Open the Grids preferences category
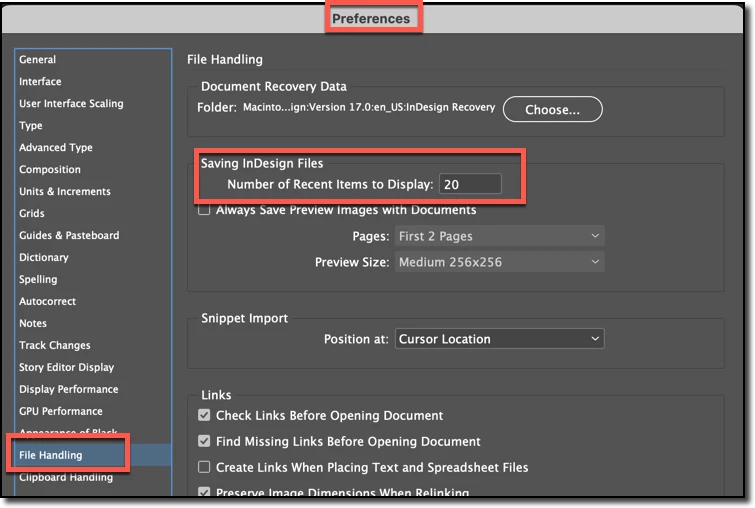The width and height of the screenshot is (755, 508). [32, 213]
